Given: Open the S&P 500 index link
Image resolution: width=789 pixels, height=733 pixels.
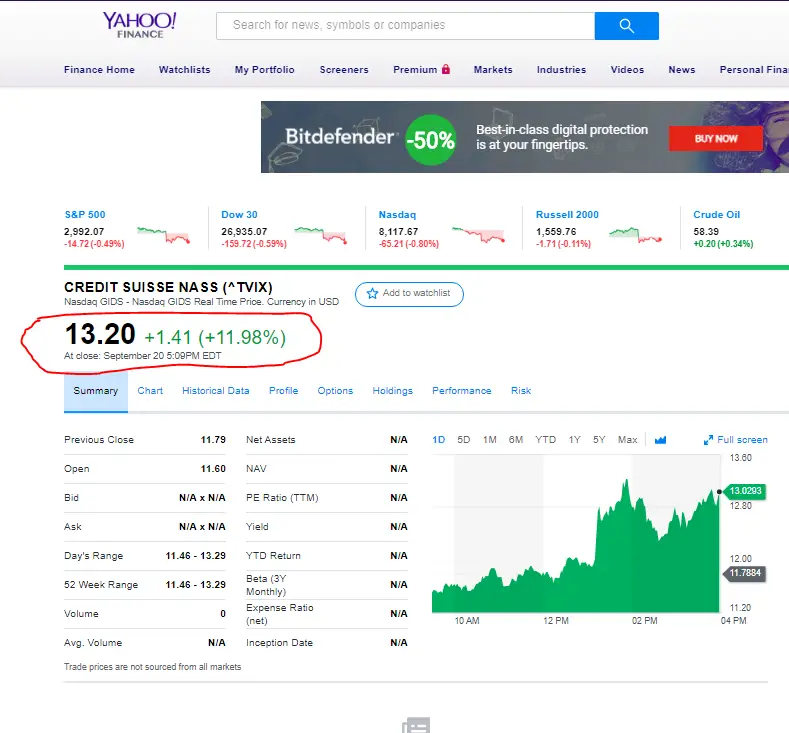Looking at the screenshot, I should tap(85, 214).
